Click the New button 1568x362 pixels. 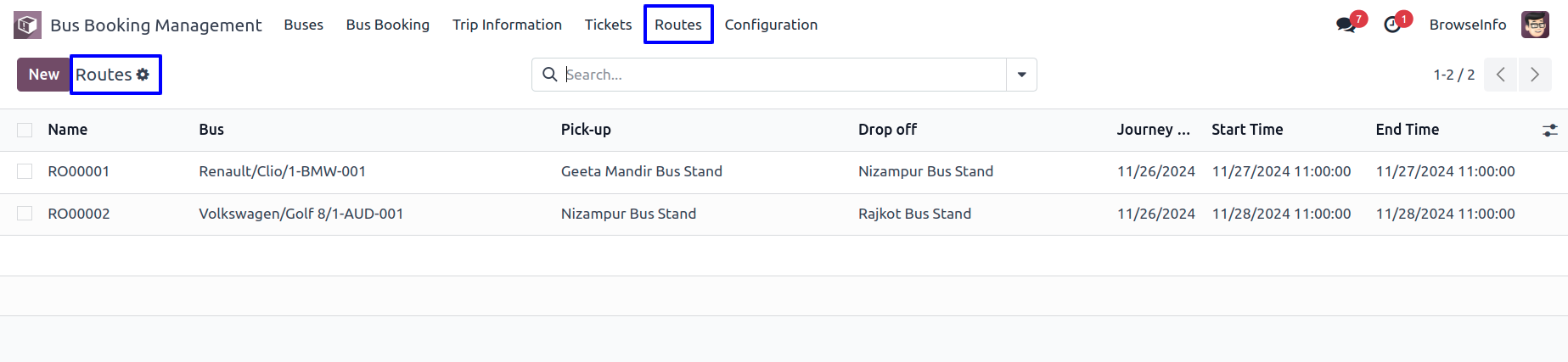point(44,75)
